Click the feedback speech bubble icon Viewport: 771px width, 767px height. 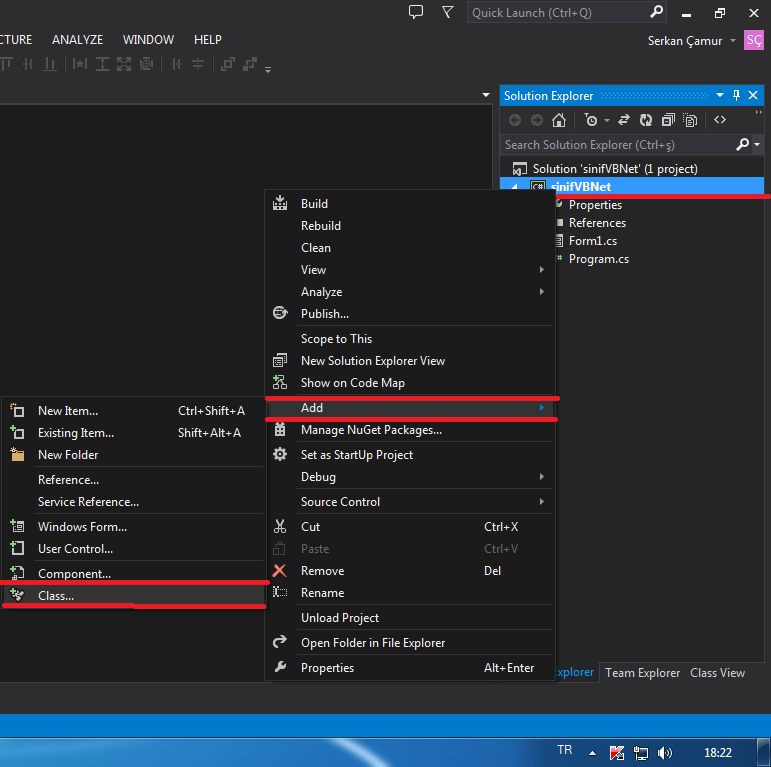(x=416, y=12)
